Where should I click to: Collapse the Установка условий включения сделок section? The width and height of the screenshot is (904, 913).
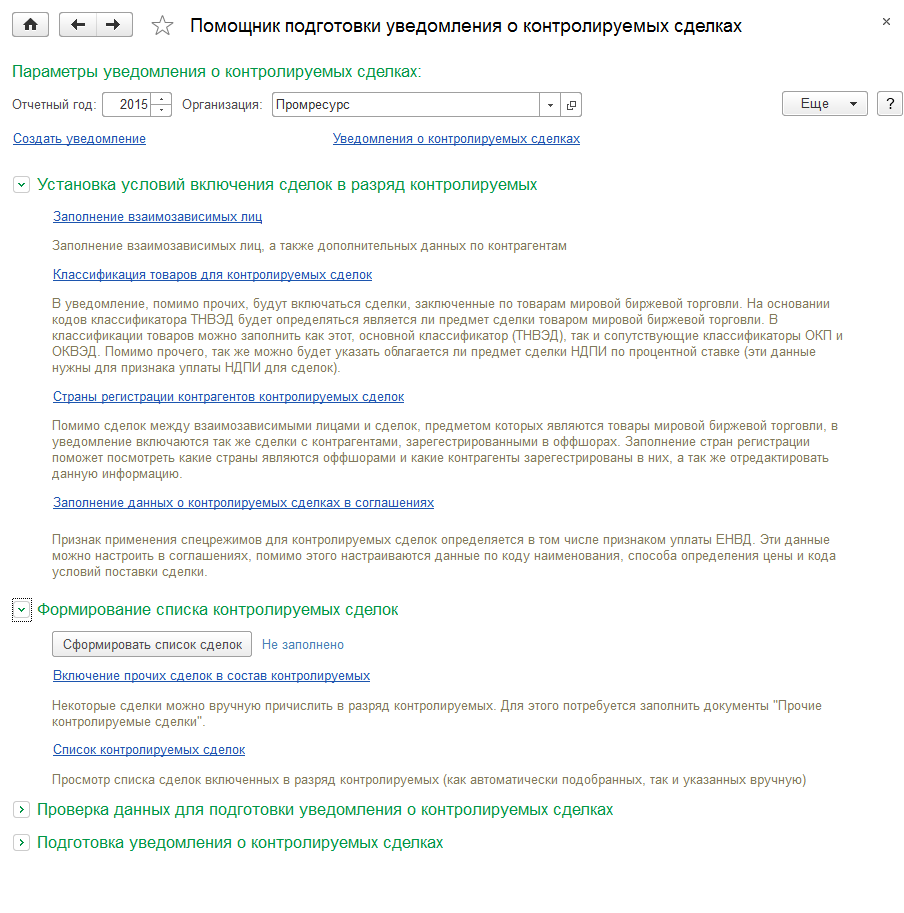pyautogui.click(x=22, y=185)
